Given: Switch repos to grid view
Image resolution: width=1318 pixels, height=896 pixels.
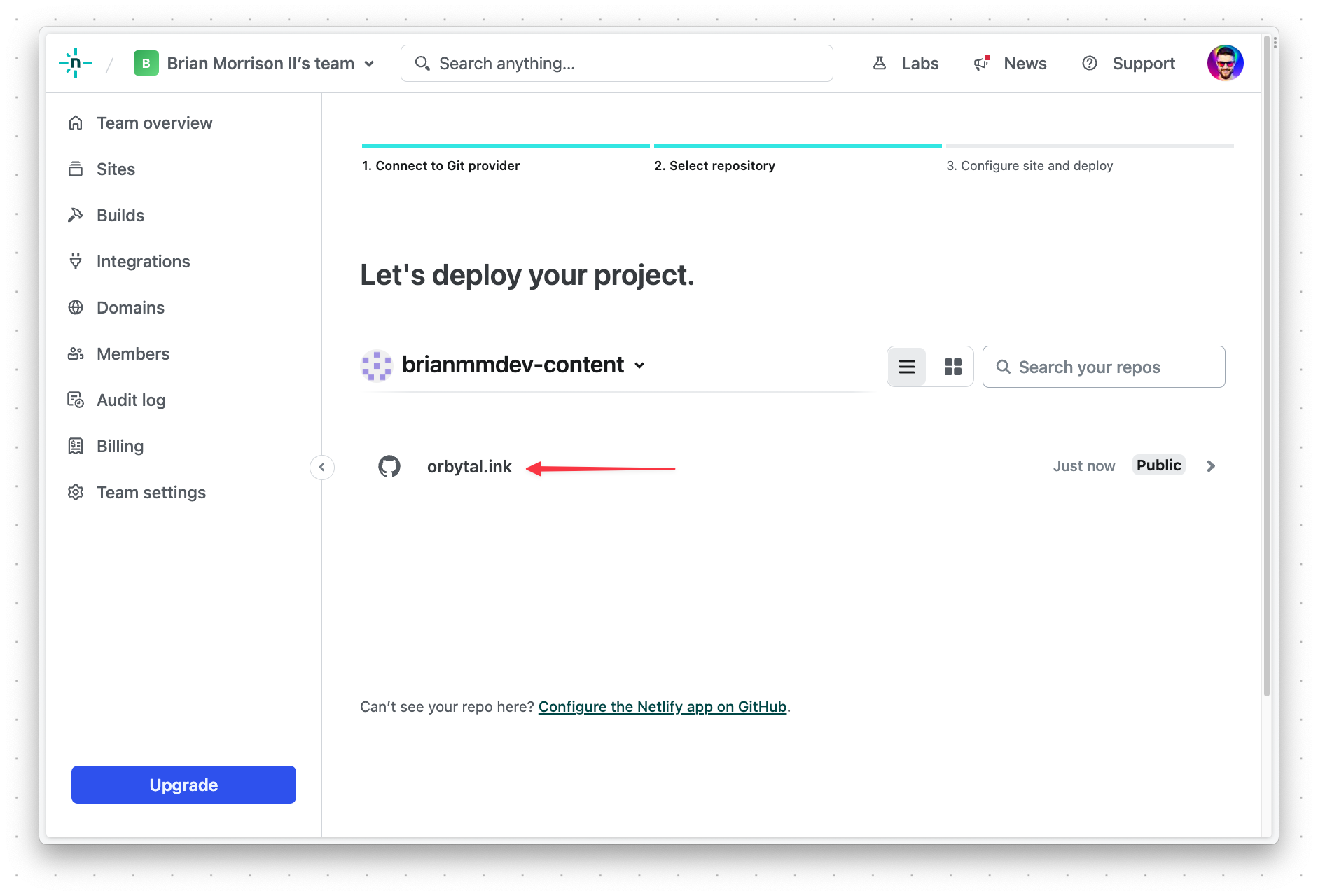Looking at the screenshot, I should click(952, 367).
